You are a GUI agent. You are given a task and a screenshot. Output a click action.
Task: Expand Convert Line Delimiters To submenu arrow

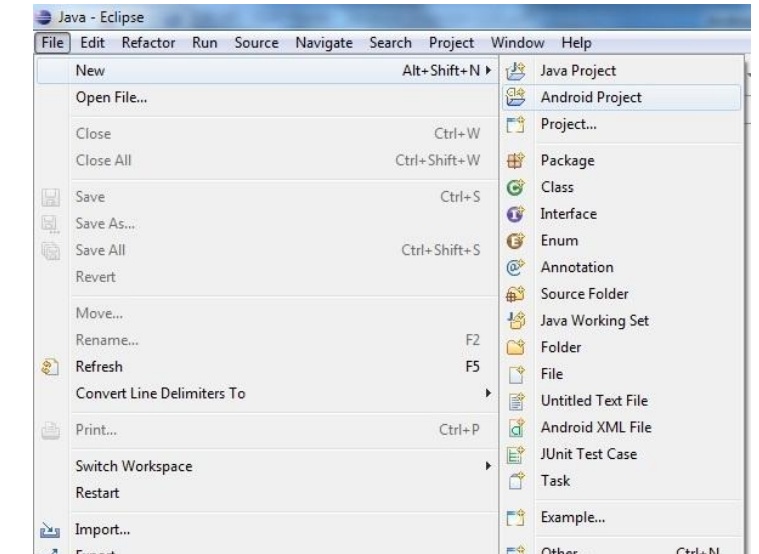click(x=488, y=393)
